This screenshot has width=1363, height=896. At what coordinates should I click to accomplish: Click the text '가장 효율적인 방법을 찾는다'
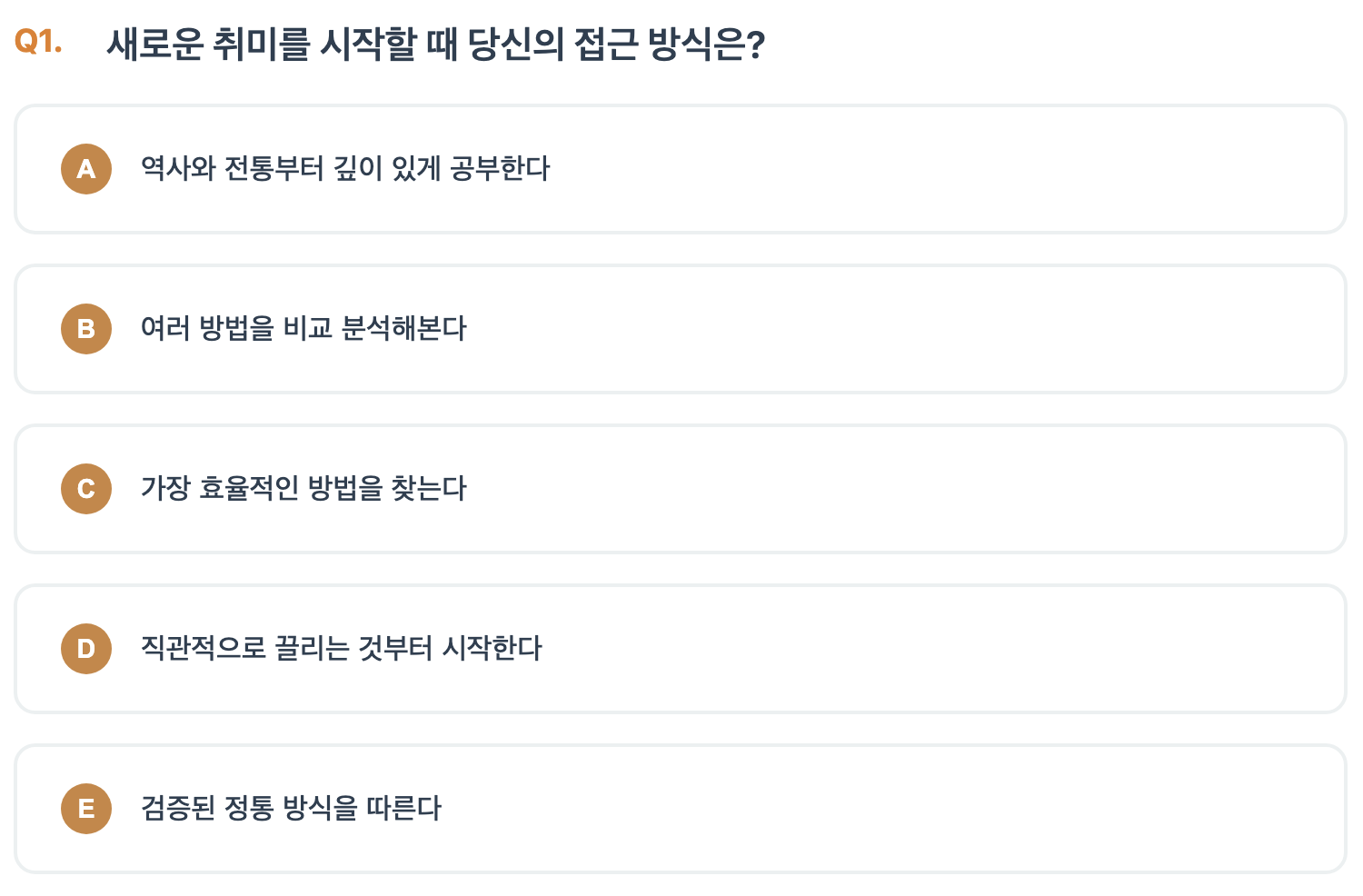tap(304, 489)
